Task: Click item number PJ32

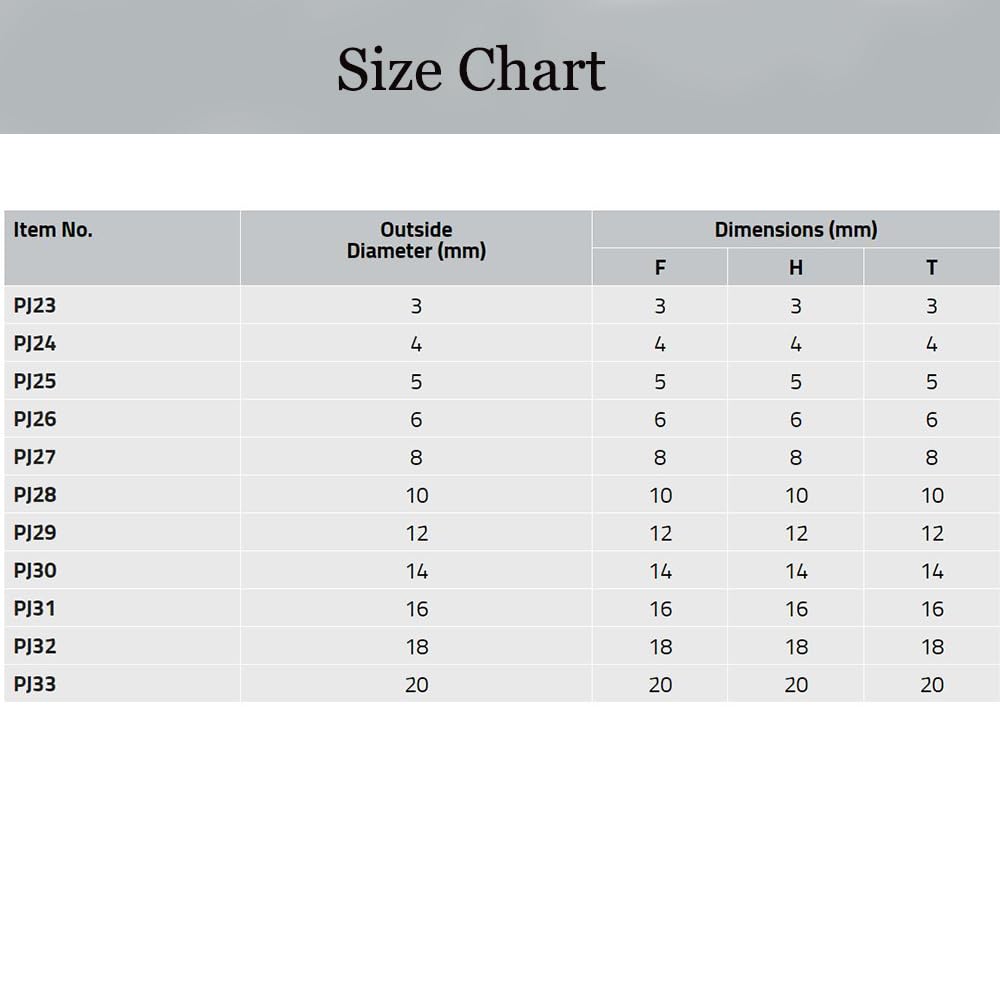Action: click(x=35, y=647)
